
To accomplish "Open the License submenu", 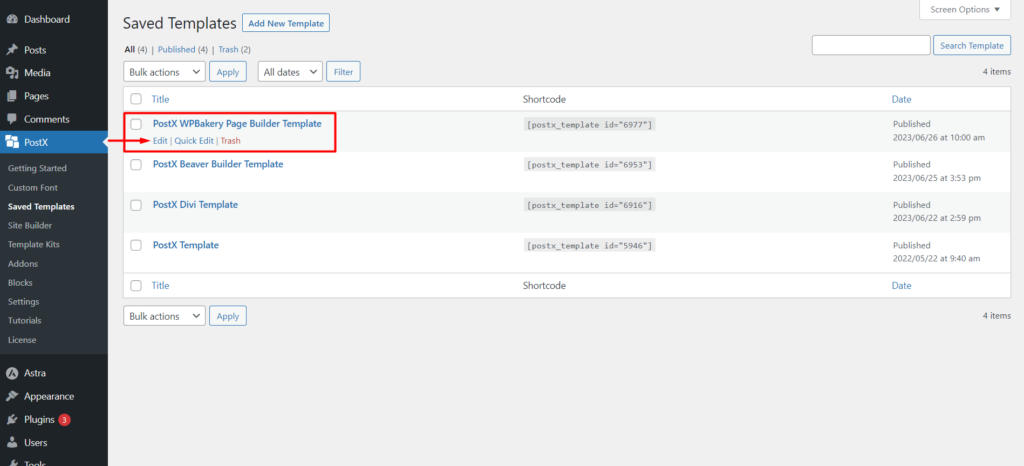I will (x=22, y=340).
